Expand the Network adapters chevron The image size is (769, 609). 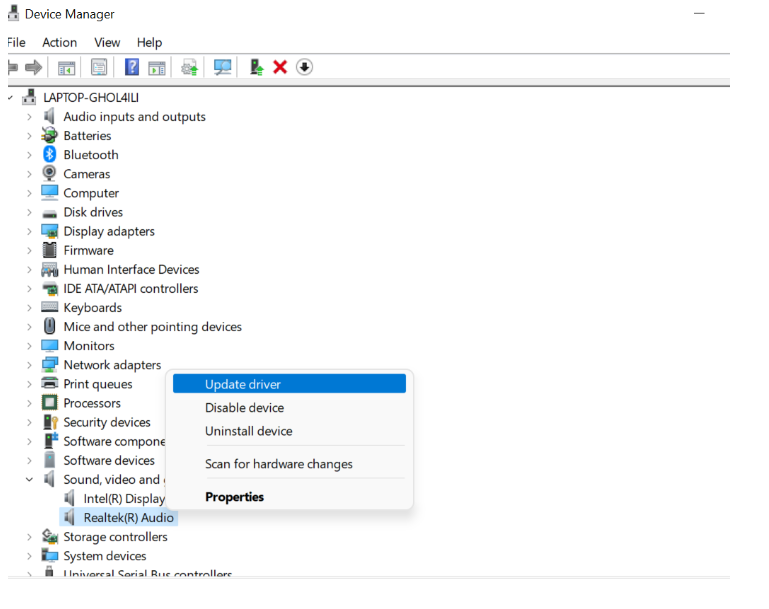tap(29, 365)
